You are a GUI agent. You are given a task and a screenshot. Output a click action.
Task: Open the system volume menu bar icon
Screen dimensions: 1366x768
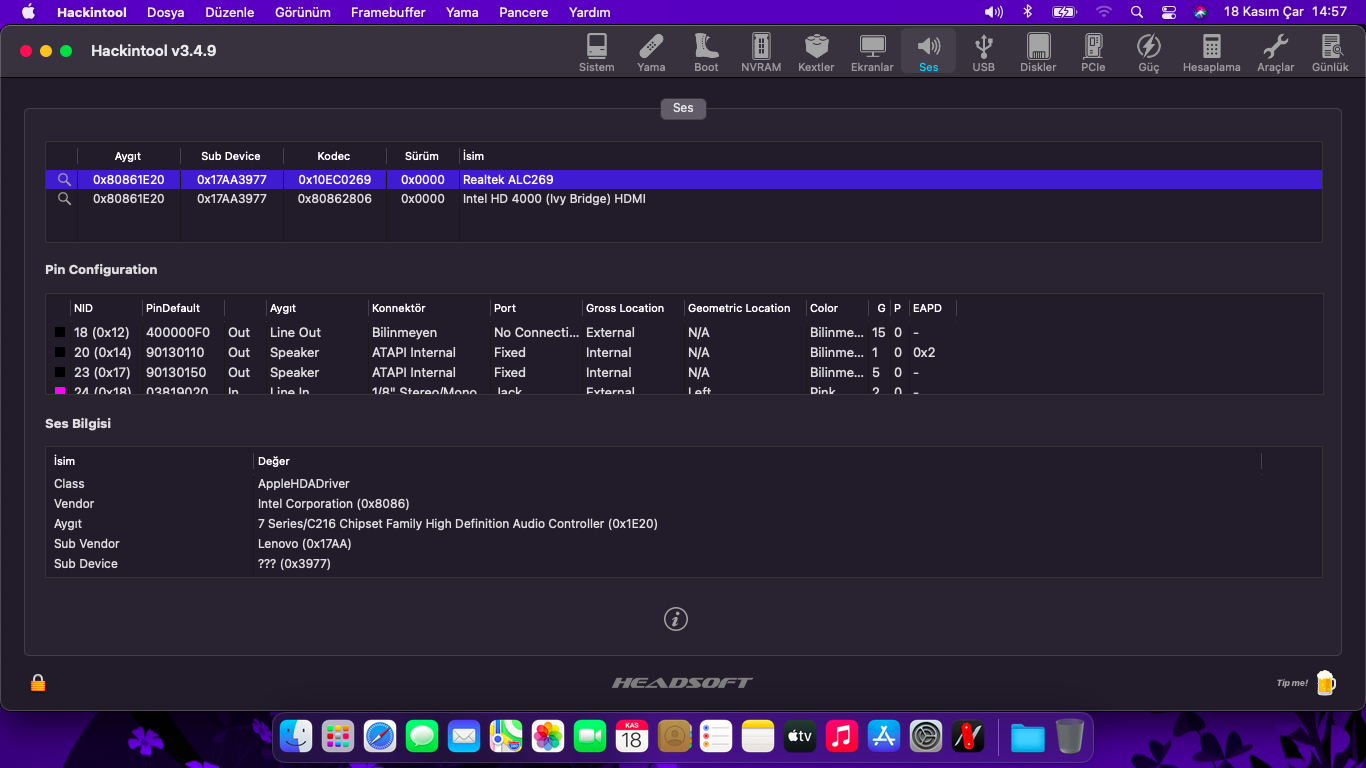(993, 12)
